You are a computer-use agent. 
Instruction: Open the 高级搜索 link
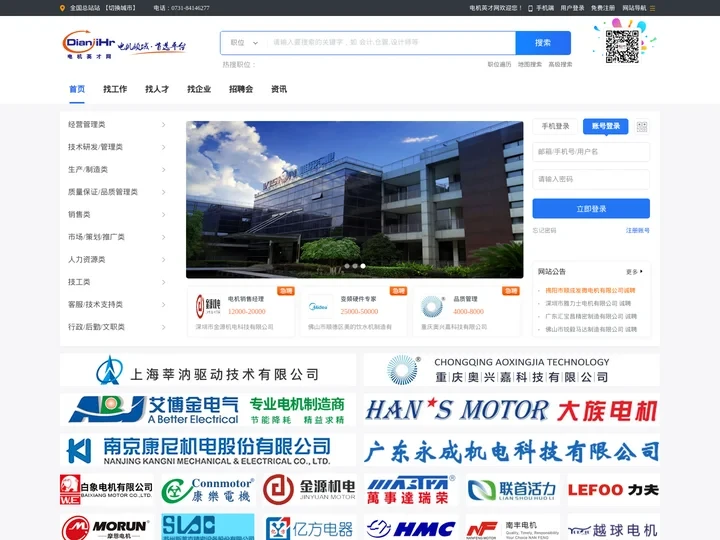click(x=560, y=64)
